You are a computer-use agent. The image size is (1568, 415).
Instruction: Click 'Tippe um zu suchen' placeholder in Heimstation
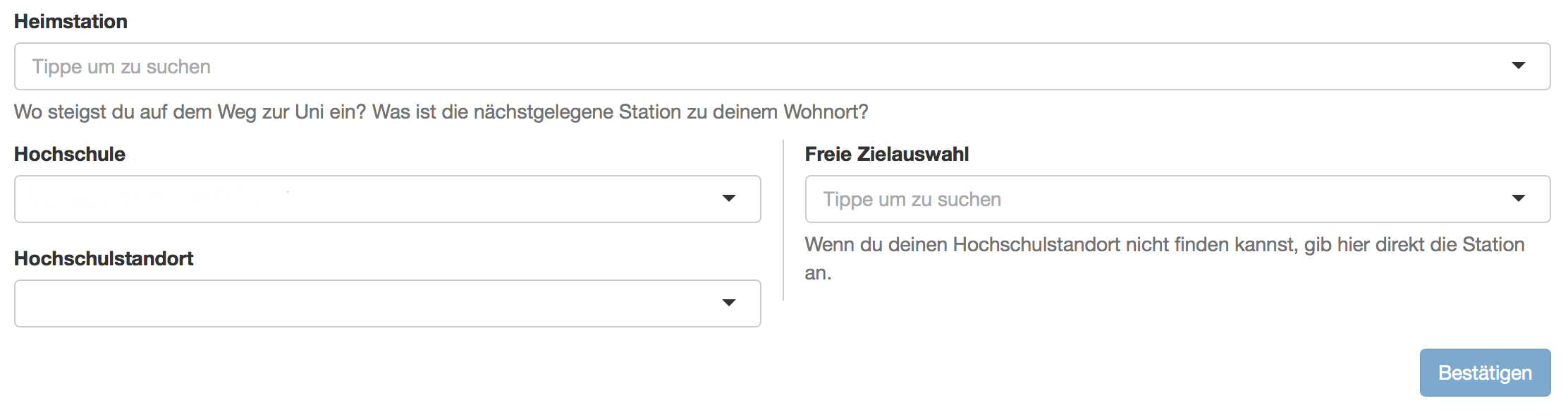click(121, 66)
